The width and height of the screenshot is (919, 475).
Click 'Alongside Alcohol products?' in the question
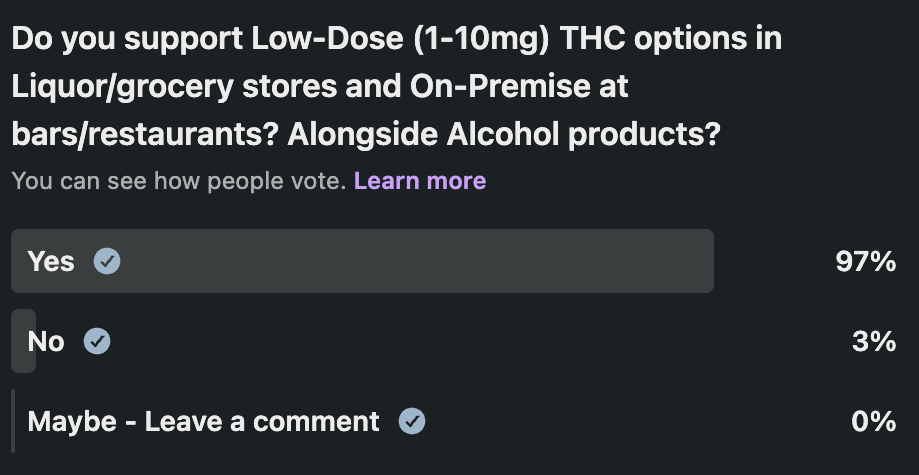[x=502, y=134]
